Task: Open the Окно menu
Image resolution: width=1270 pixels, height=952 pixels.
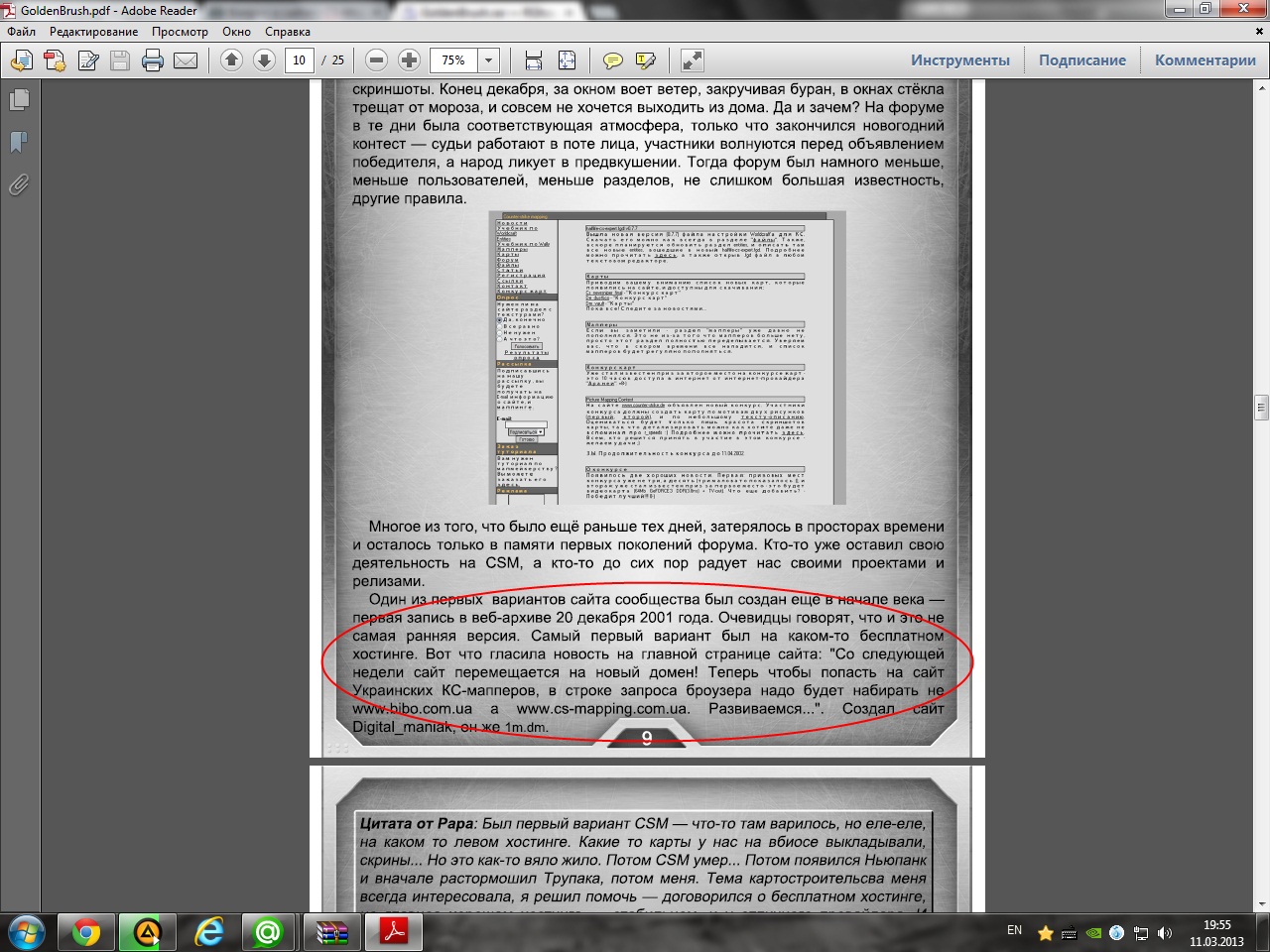Action: (x=236, y=32)
